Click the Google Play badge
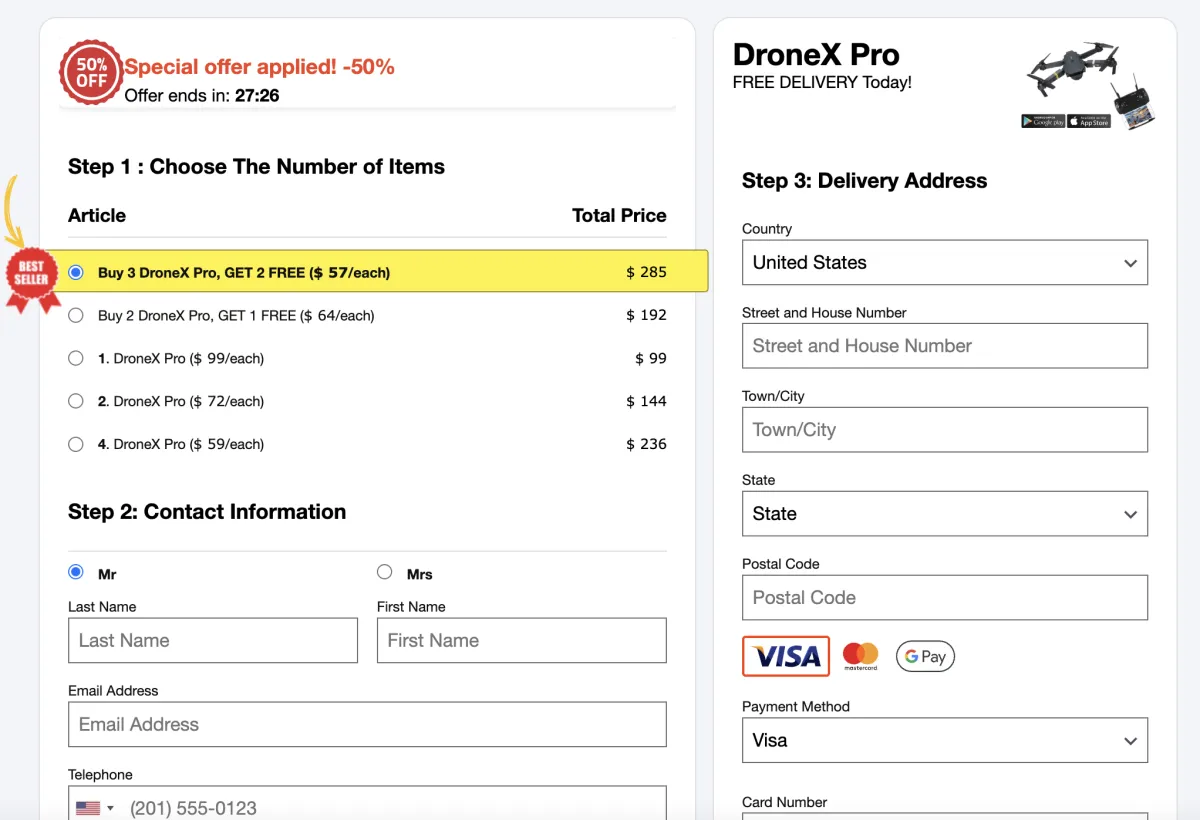 (1042, 121)
